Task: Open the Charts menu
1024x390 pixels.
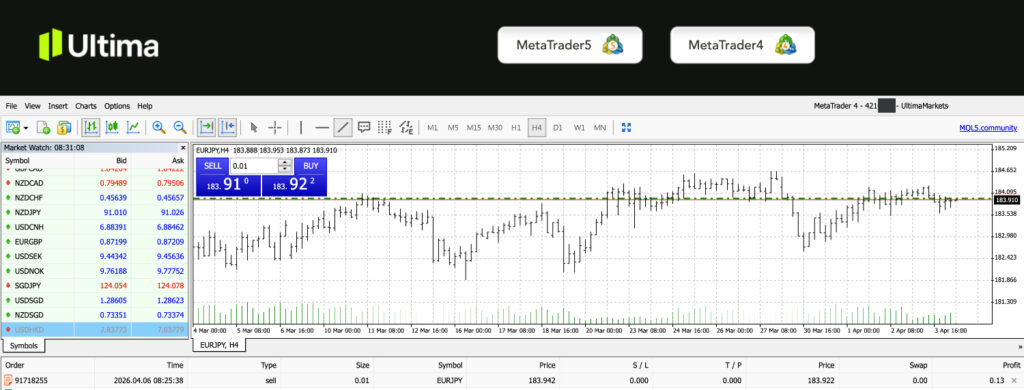Action: pos(86,106)
